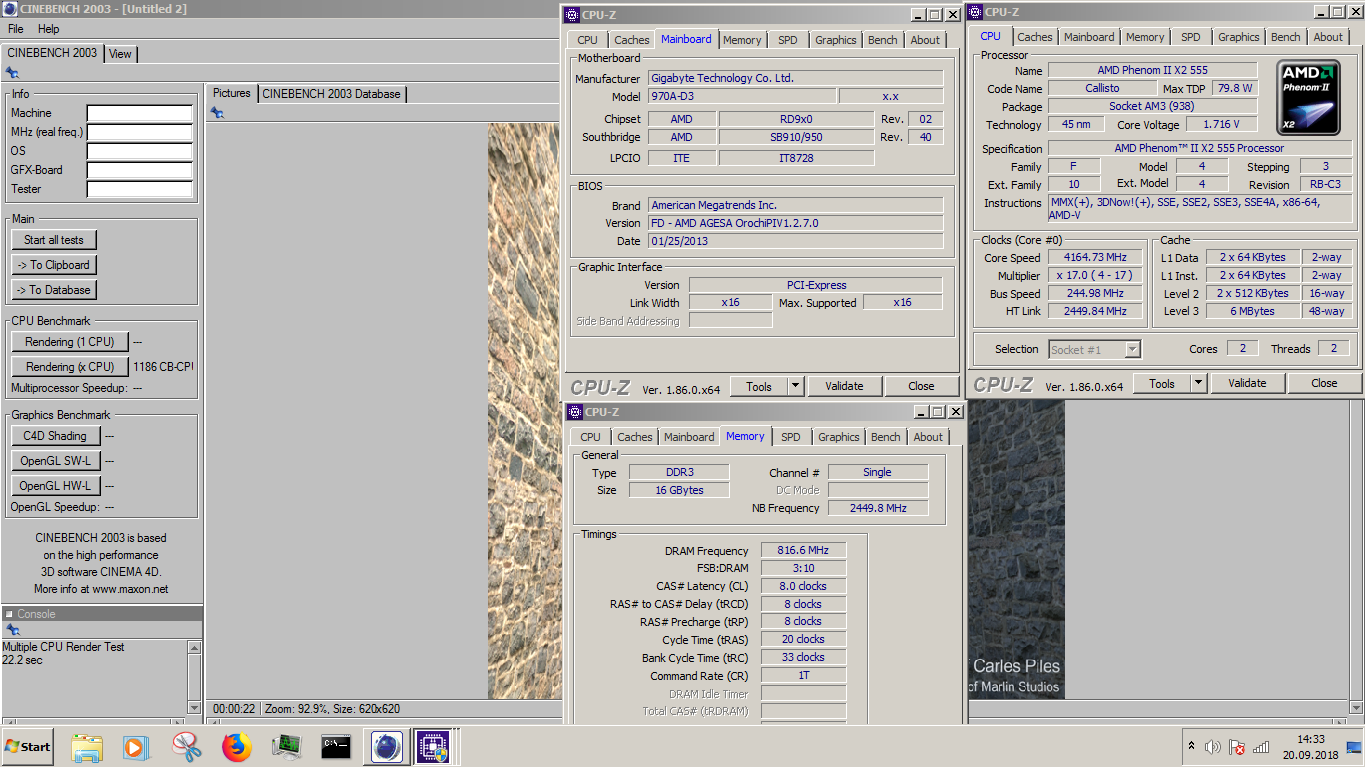Click into the GFX-Board input field
The image size is (1365, 767).
pyautogui.click(x=139, y=170)
